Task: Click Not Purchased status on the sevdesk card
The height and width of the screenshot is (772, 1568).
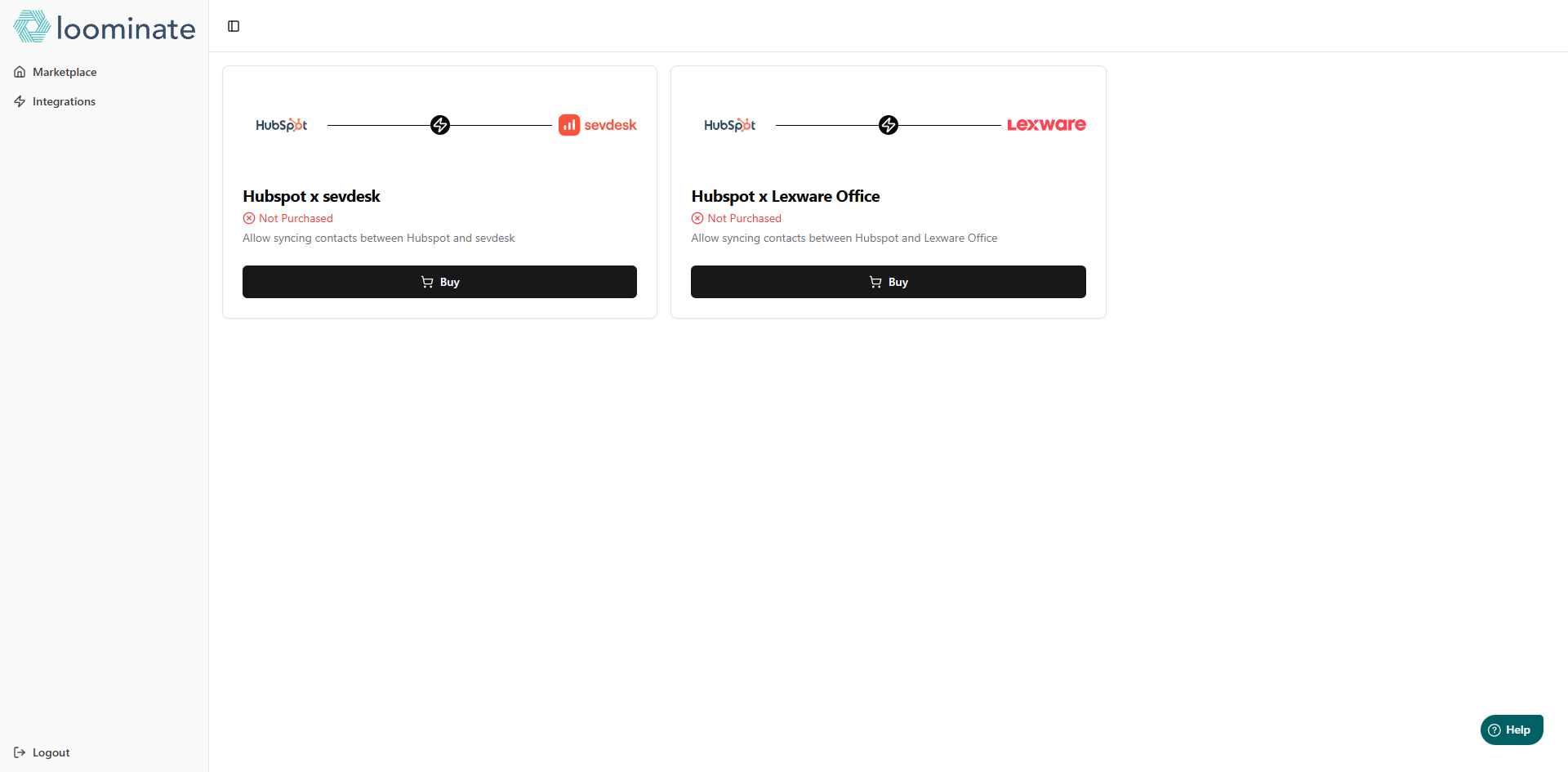Action: pos(288,218)
